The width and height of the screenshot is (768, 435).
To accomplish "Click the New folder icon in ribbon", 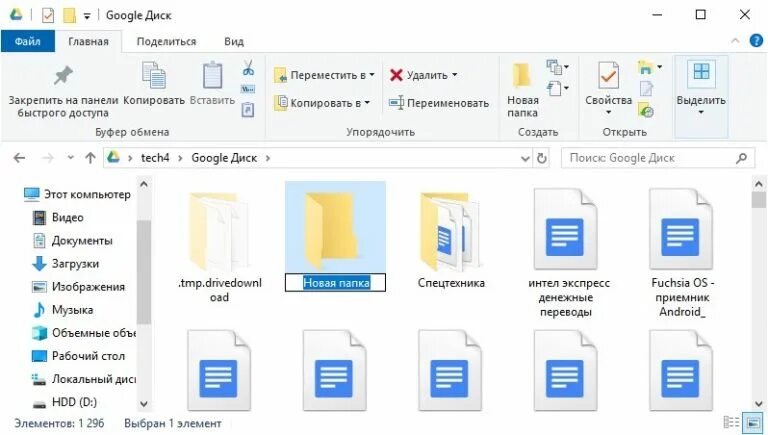I will tap(522, 76).
